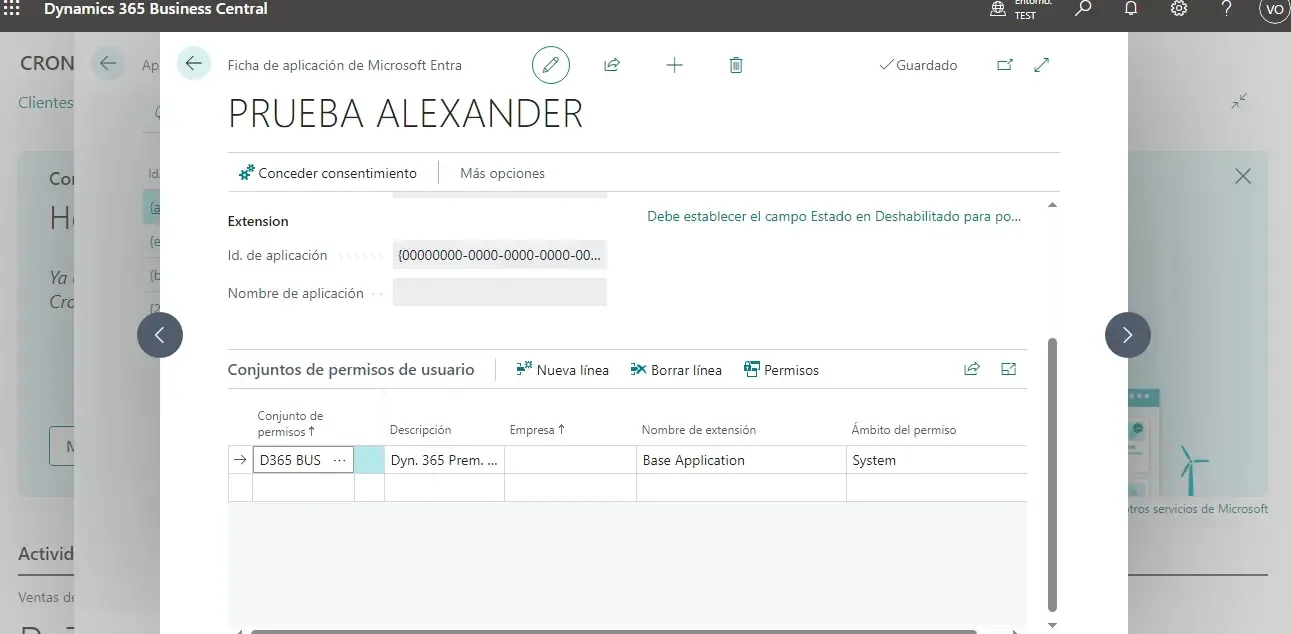Open the search magnifier in top bar
This screenshot has height=634, width=1291.
point(1083,9)
